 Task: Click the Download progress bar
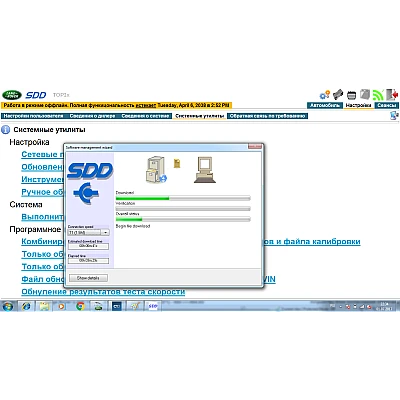click(183, 198)
